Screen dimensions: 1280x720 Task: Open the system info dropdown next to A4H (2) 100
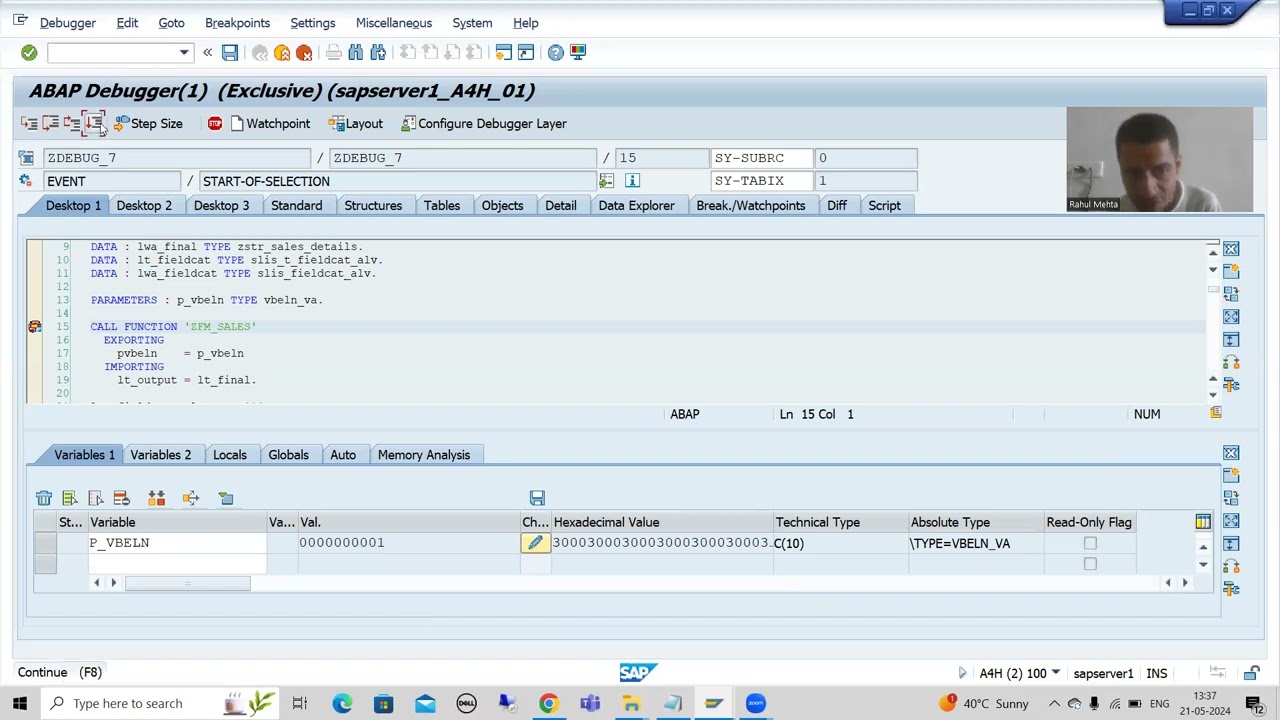pyautogui.click(x=1055, y=673)
